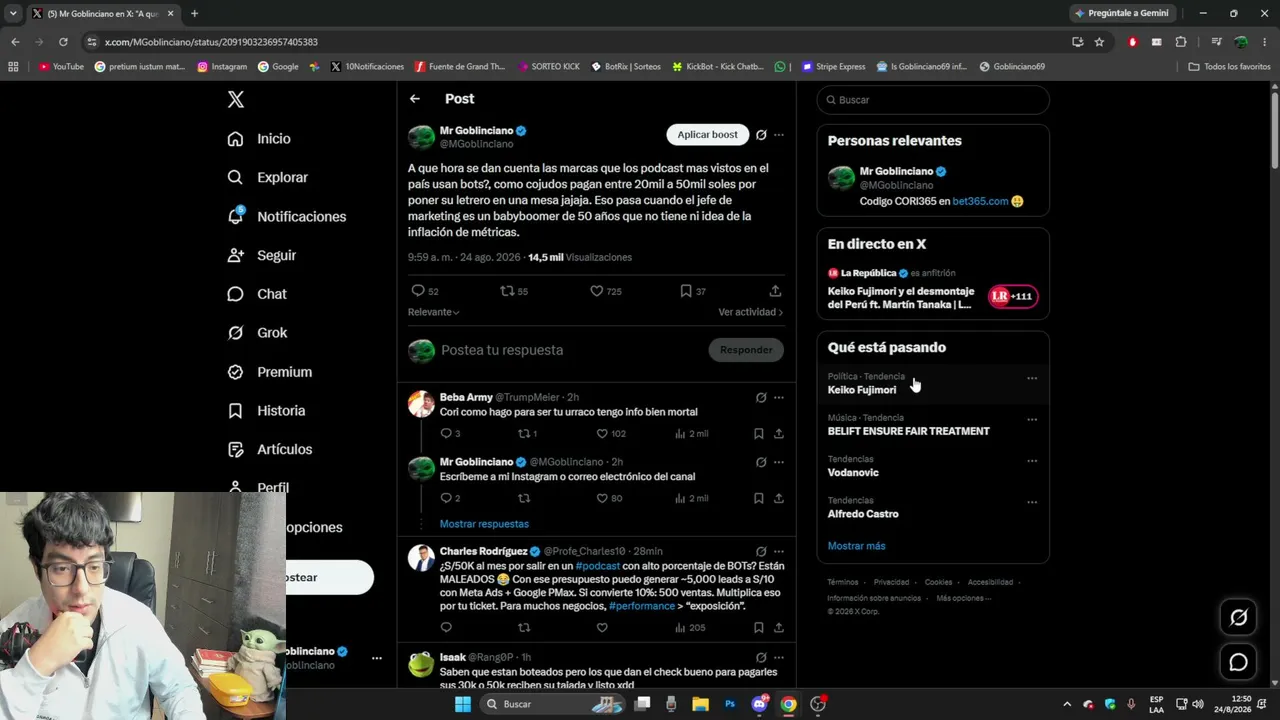Bookmark Mr Goblinciano's reply about Instagram
This screenshot has width=1280, height=720.
pos(758,498)
